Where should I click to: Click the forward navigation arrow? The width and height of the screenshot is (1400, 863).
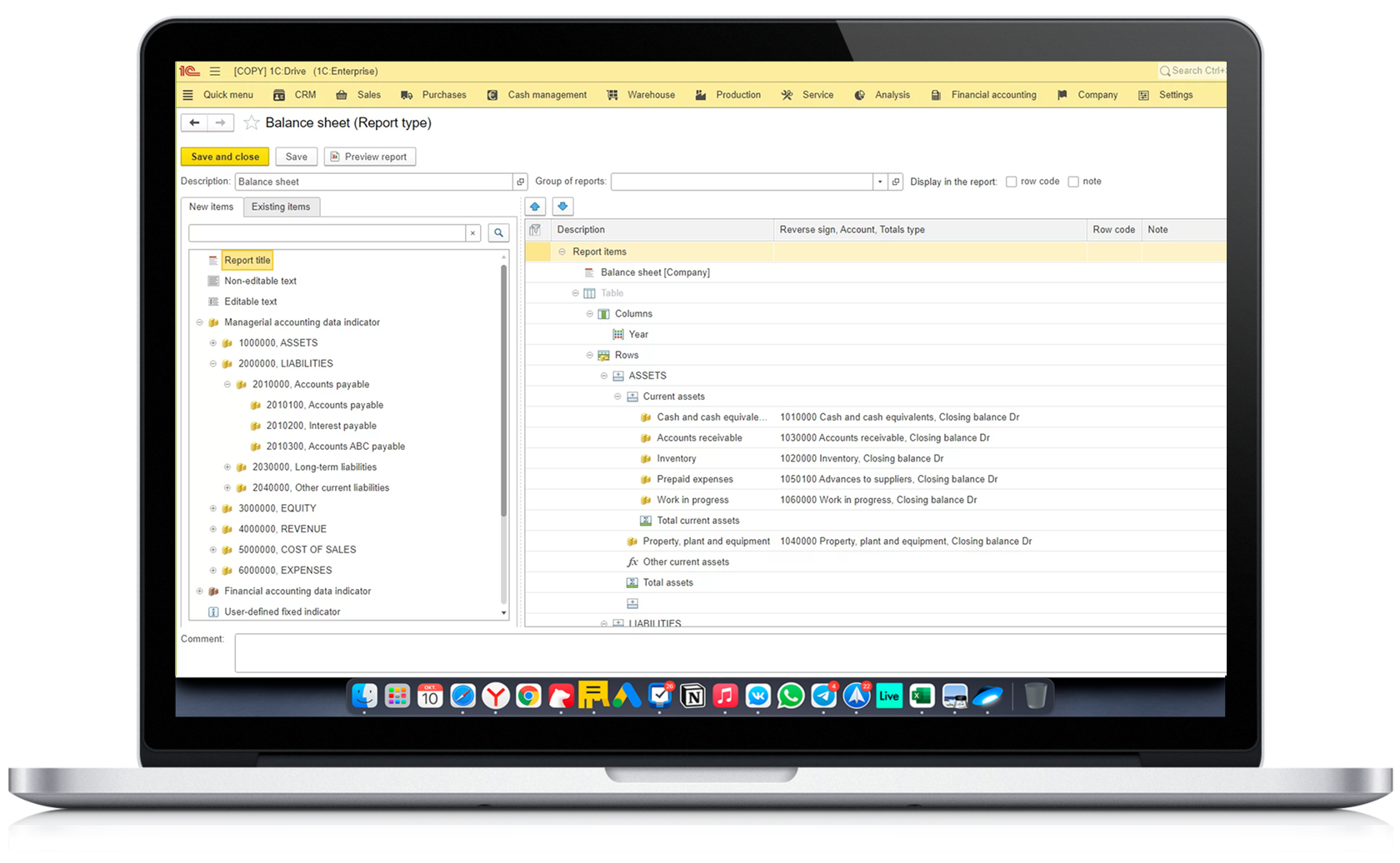click(x=220, y=122)
